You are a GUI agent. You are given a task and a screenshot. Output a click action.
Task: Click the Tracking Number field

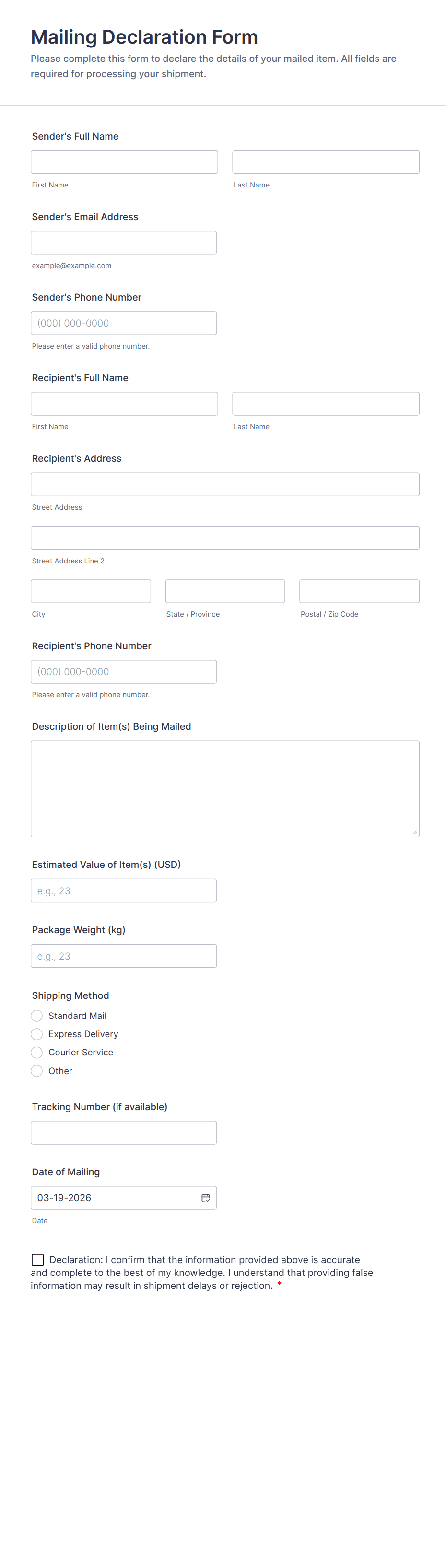tap(124, 1132)
